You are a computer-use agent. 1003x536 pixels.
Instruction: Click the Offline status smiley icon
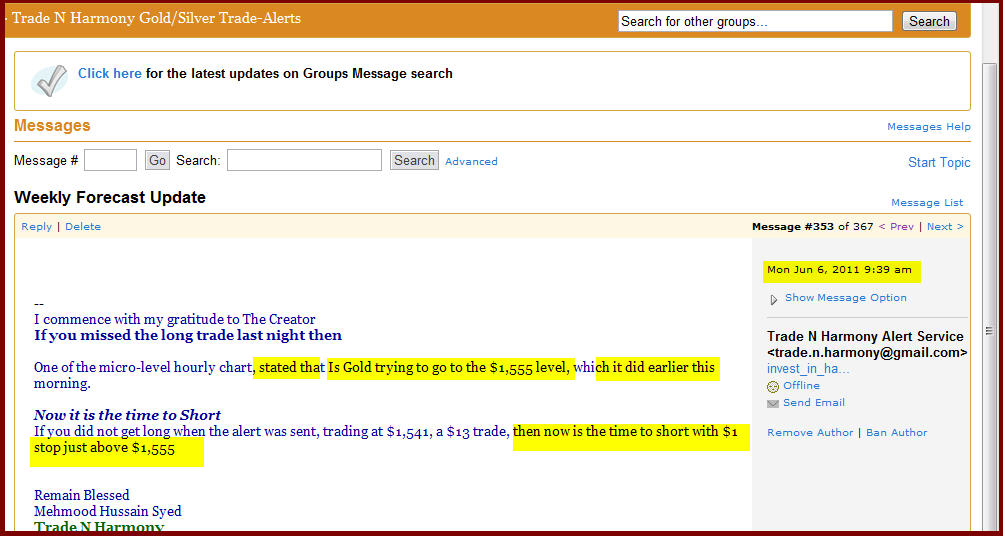pos(773,386)
